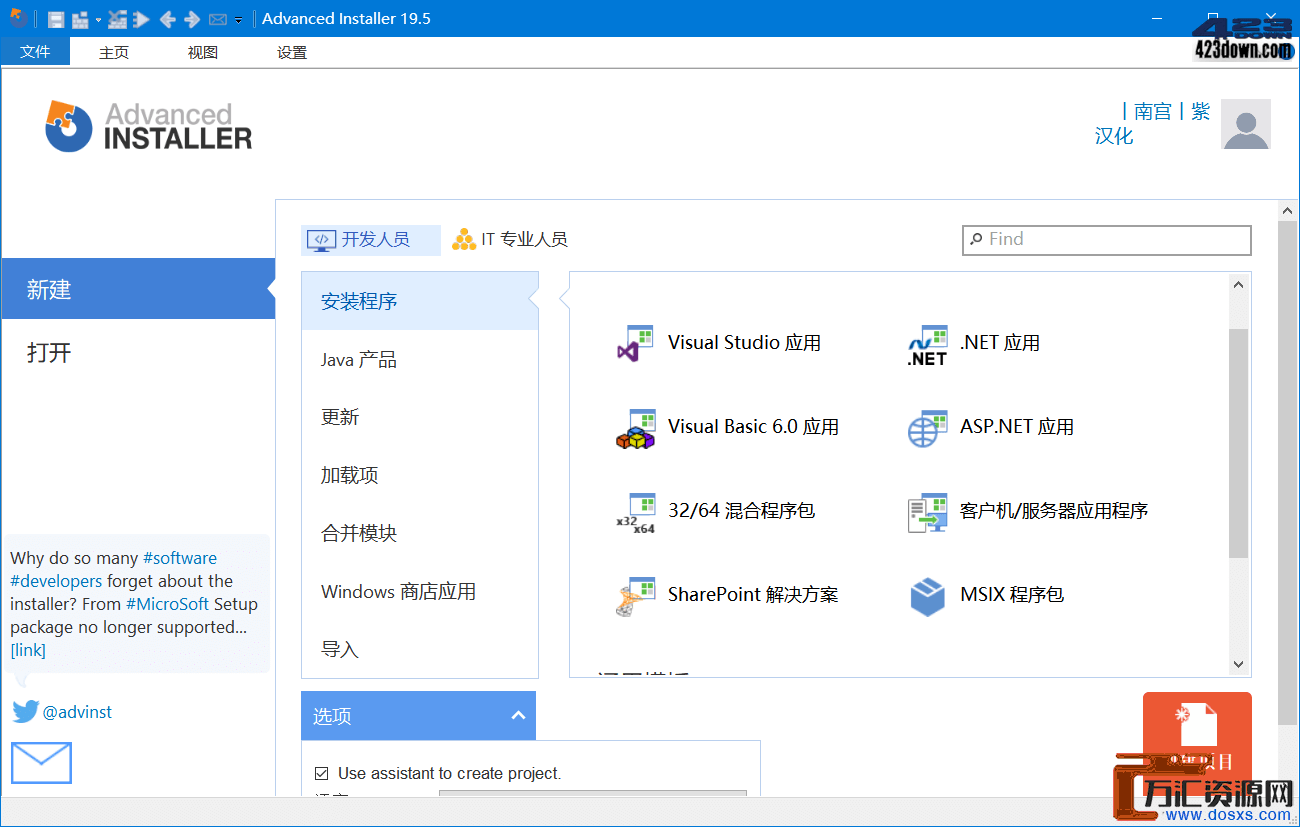Click the 选项 panel header label
The image size is (1300, 827).
click(332, 716)
